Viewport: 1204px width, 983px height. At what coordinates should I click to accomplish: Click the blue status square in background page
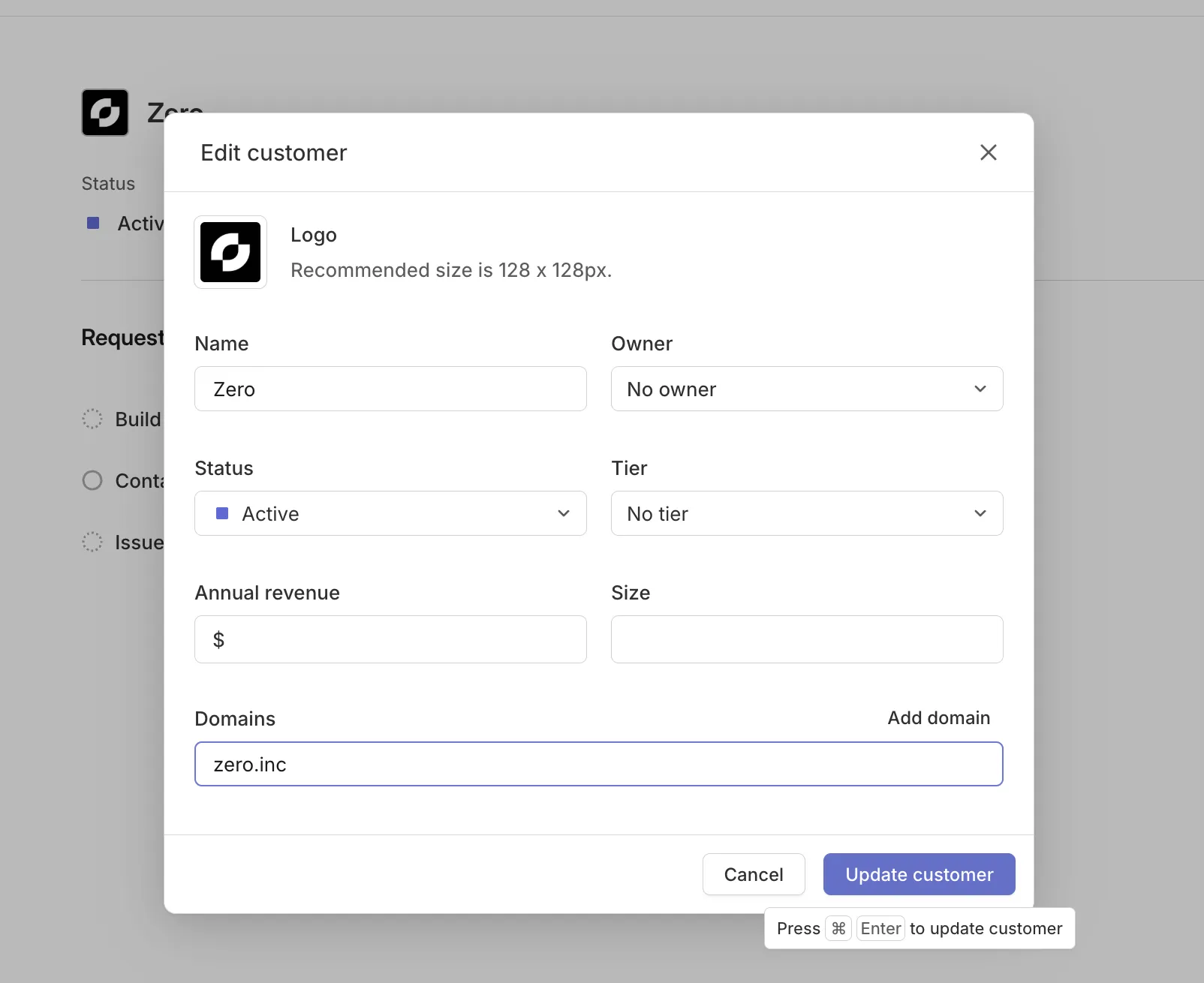click(93, 223)
